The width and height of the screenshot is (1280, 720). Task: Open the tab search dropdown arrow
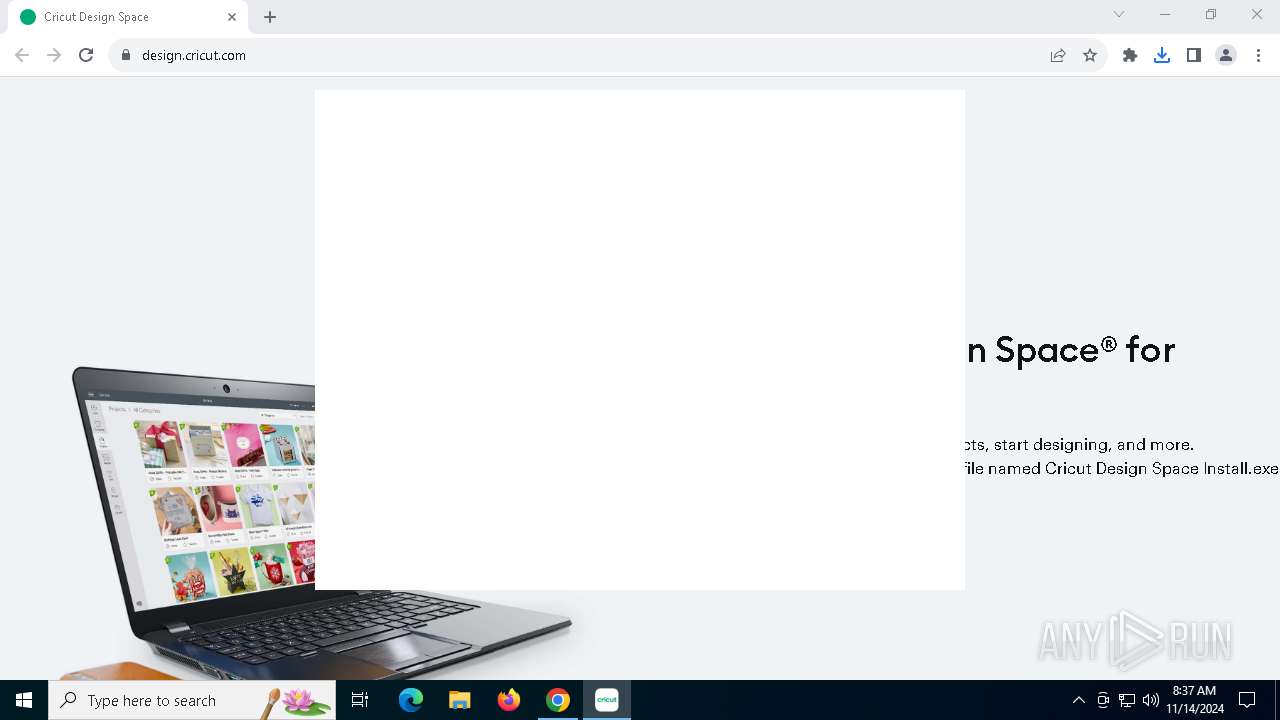(1119, 14)
